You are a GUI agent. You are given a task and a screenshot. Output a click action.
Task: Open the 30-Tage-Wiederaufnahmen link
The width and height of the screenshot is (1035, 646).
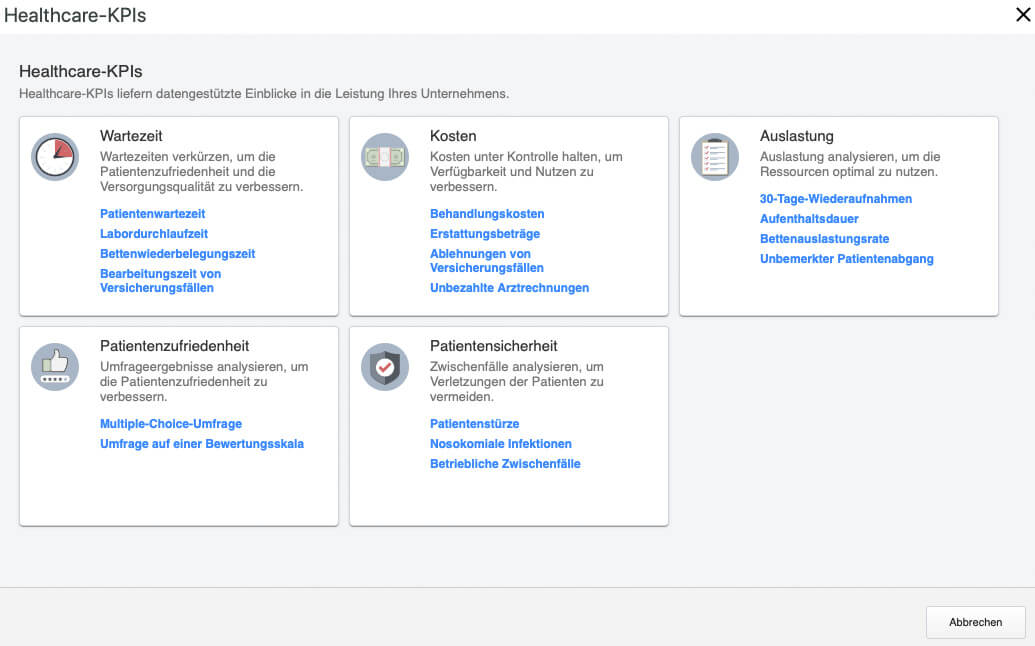(x=836, y=199)
